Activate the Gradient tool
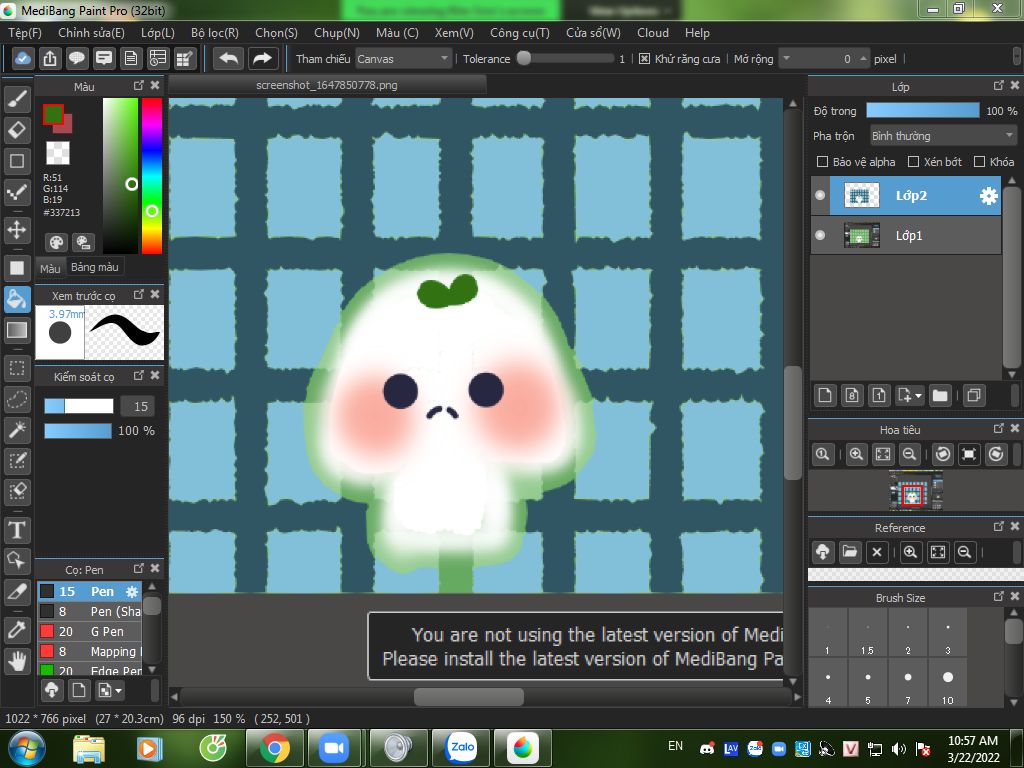The image size is (1024, 768). click(x=17, y=330)
